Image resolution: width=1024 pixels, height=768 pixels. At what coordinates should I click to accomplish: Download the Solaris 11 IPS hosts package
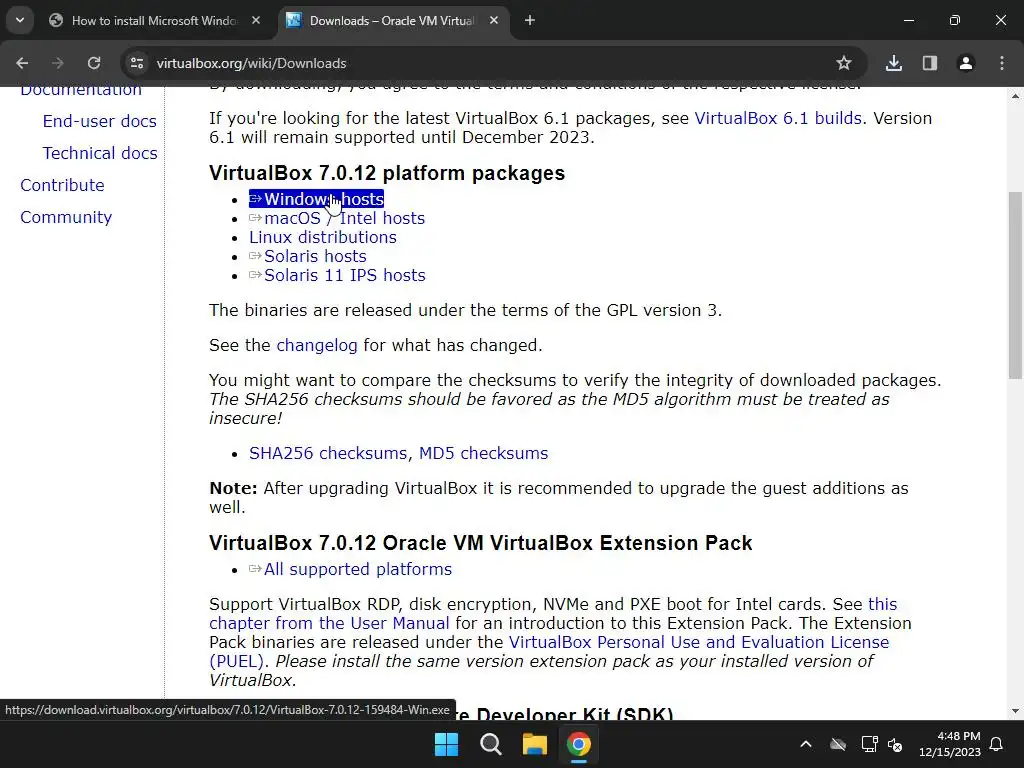point(337,275)
